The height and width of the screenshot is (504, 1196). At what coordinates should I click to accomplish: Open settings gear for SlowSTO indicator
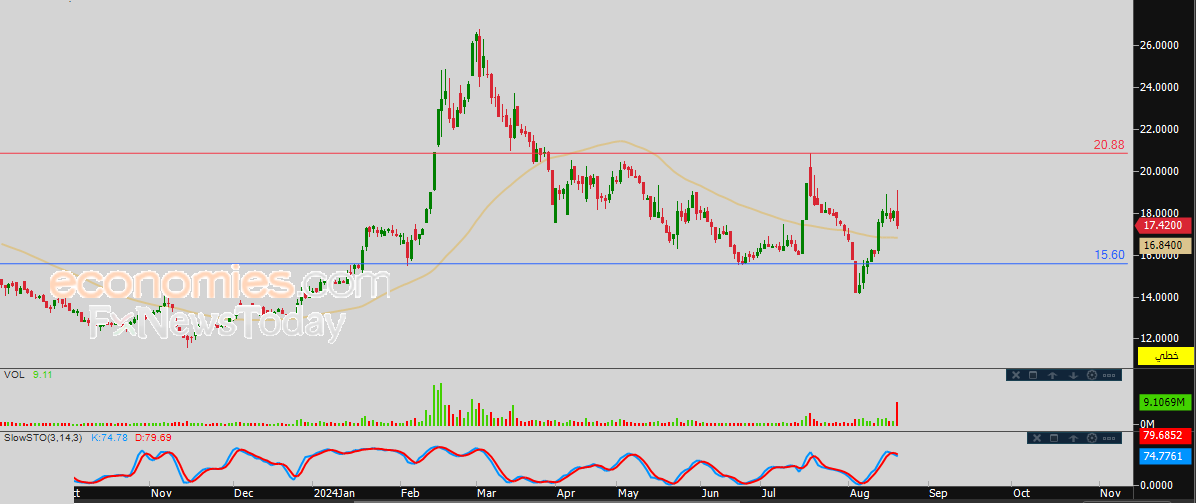(1092, 438)
